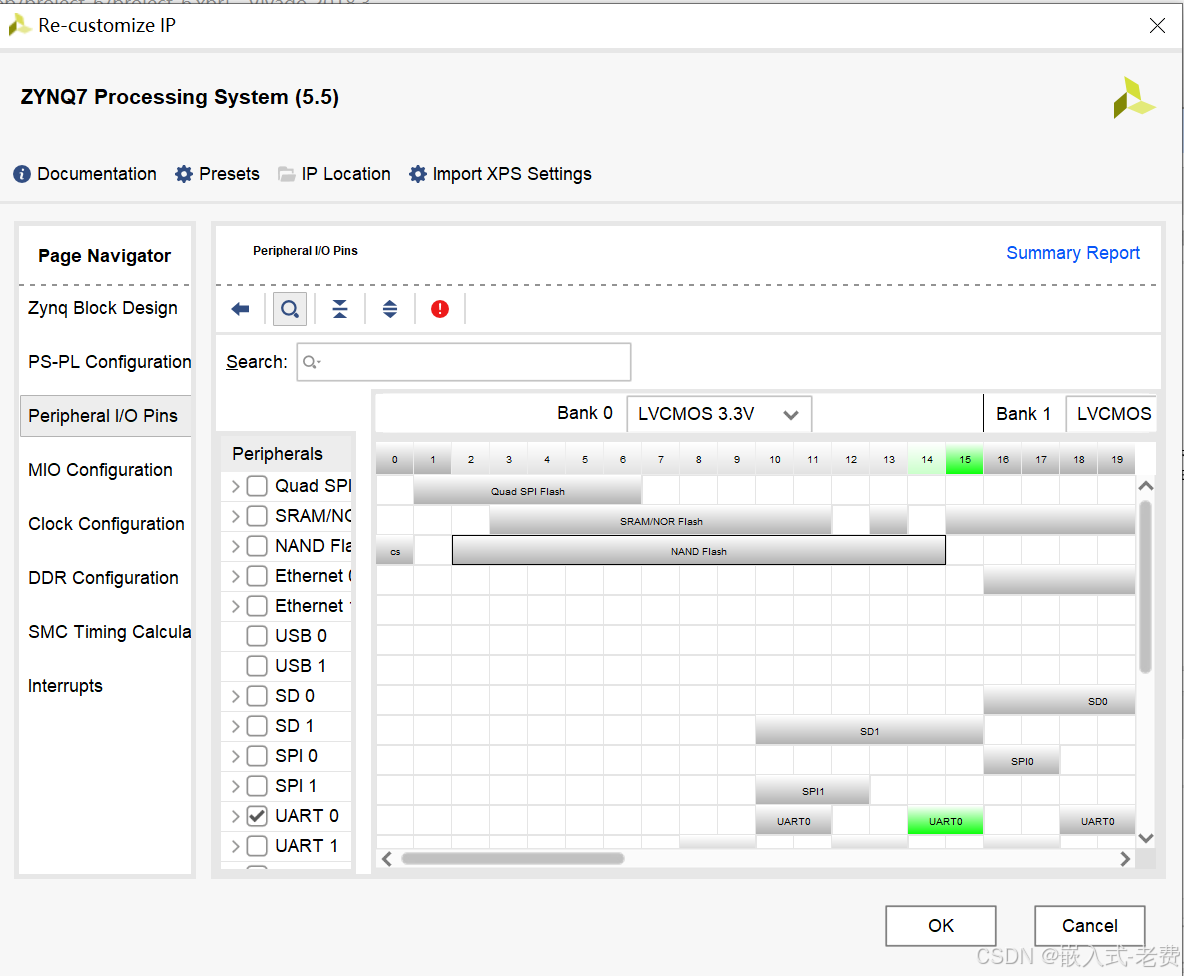1184x976 pixels.
Task: Click the NAND Flash pin block
Action: 698,551
